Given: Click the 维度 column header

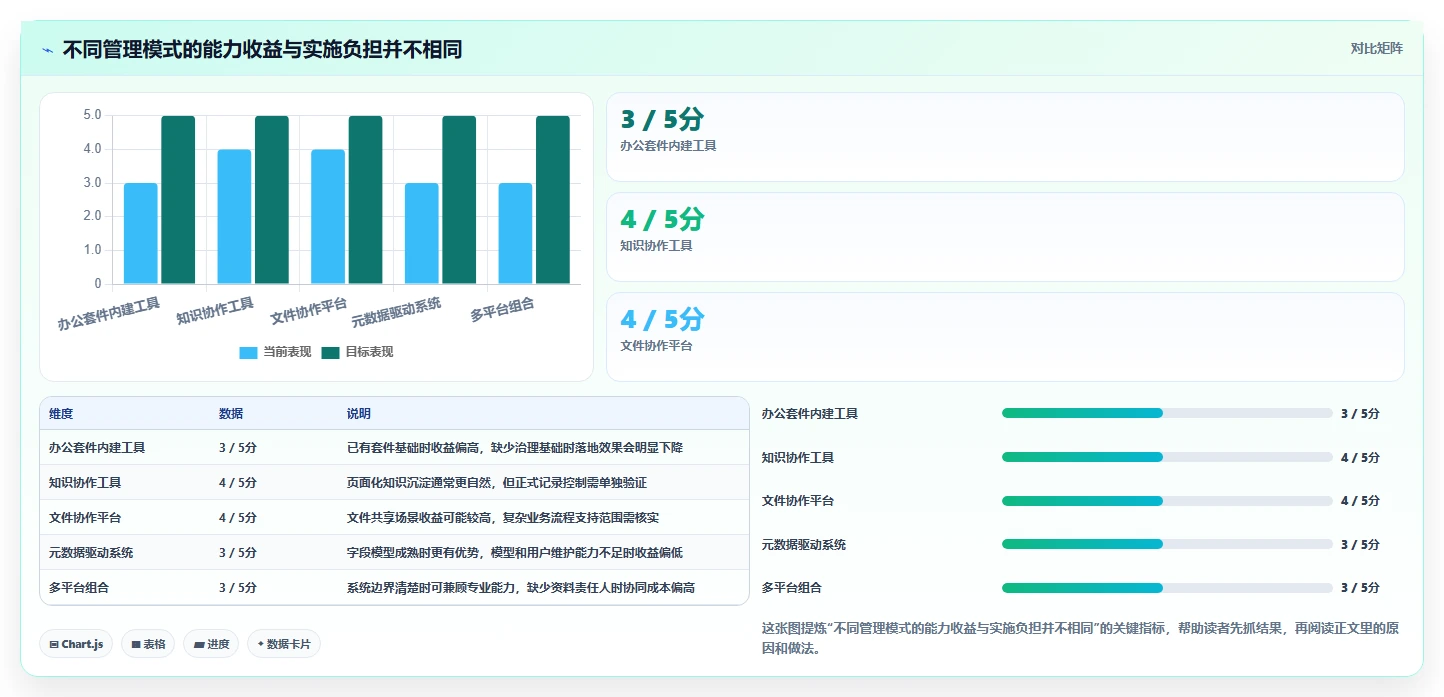Looking at the screenshot, I should pyautogui.click(x=61, y=414).
